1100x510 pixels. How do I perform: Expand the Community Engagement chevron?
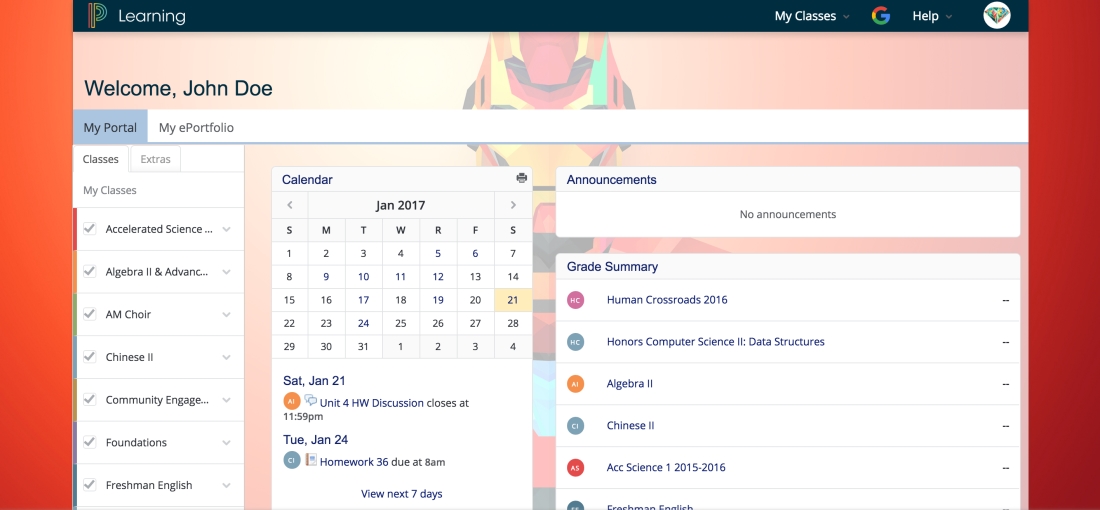[x=227, y=400]
